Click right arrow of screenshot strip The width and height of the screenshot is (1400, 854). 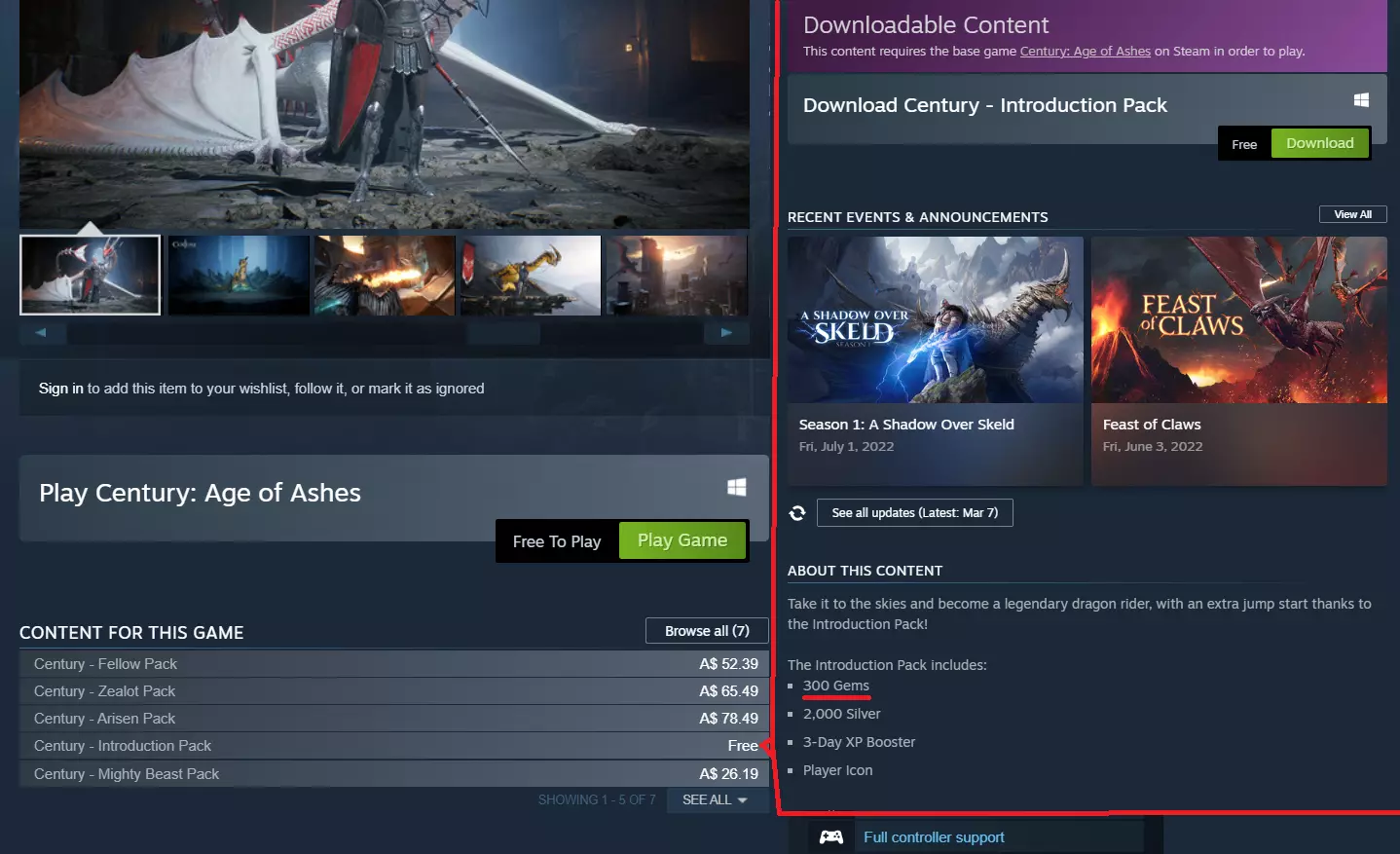point(726,332)
